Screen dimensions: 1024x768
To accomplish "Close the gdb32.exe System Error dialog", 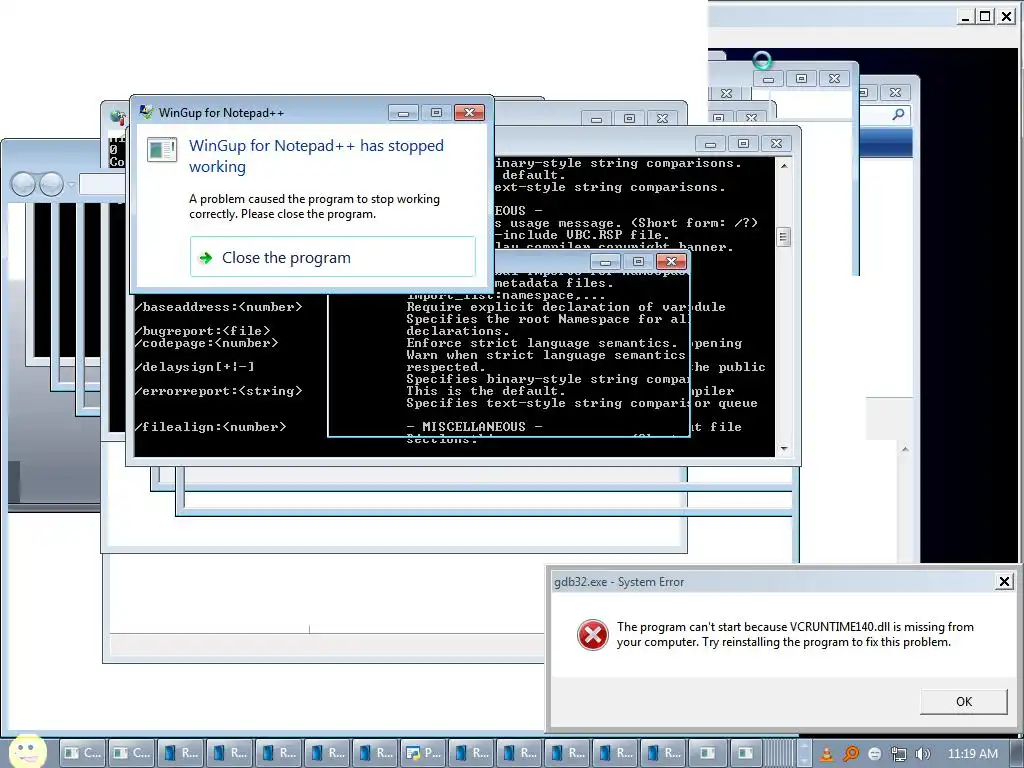I will (x=1004, y=581).
